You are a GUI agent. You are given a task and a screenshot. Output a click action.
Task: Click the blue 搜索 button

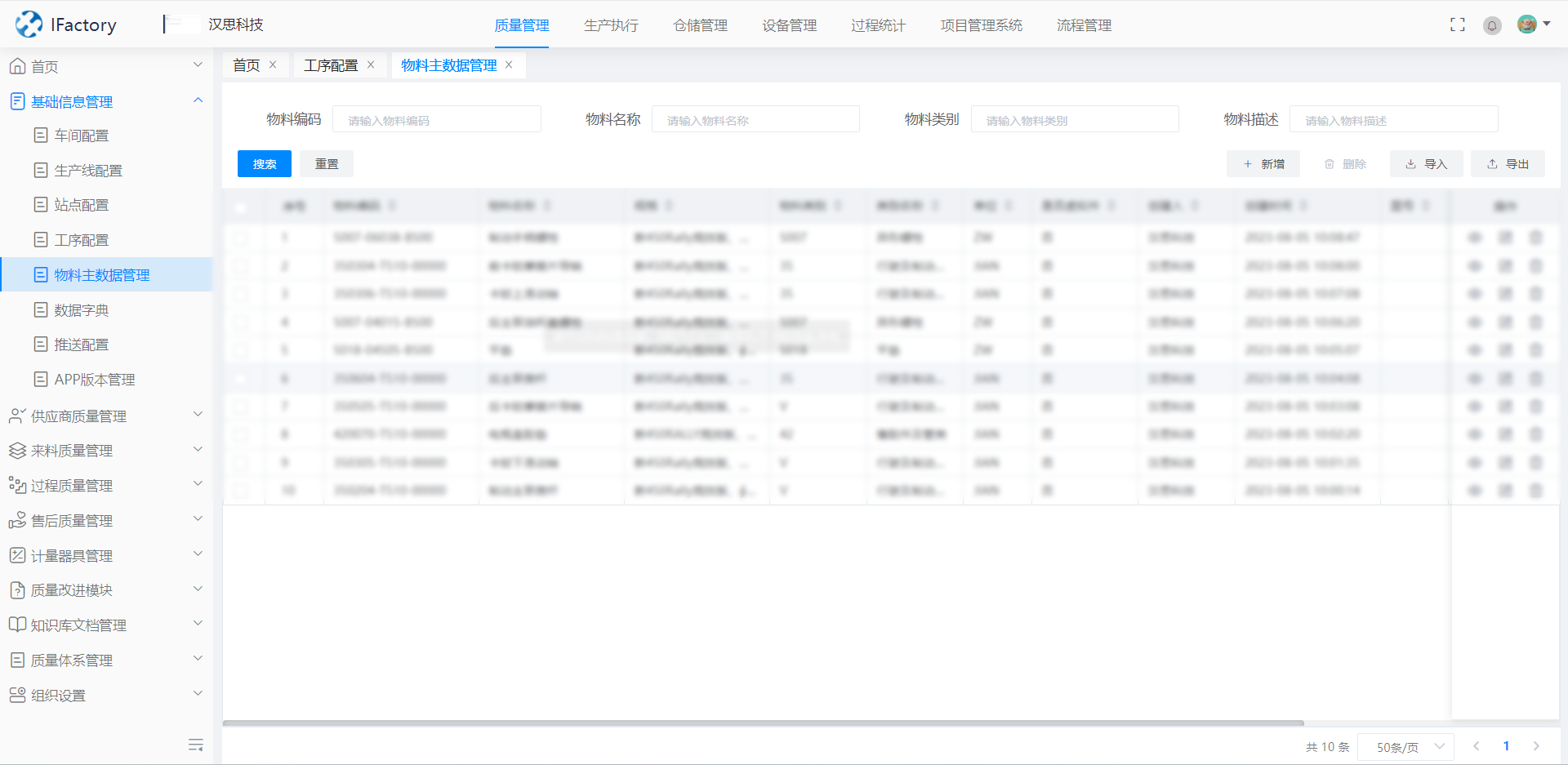[264, 164]
